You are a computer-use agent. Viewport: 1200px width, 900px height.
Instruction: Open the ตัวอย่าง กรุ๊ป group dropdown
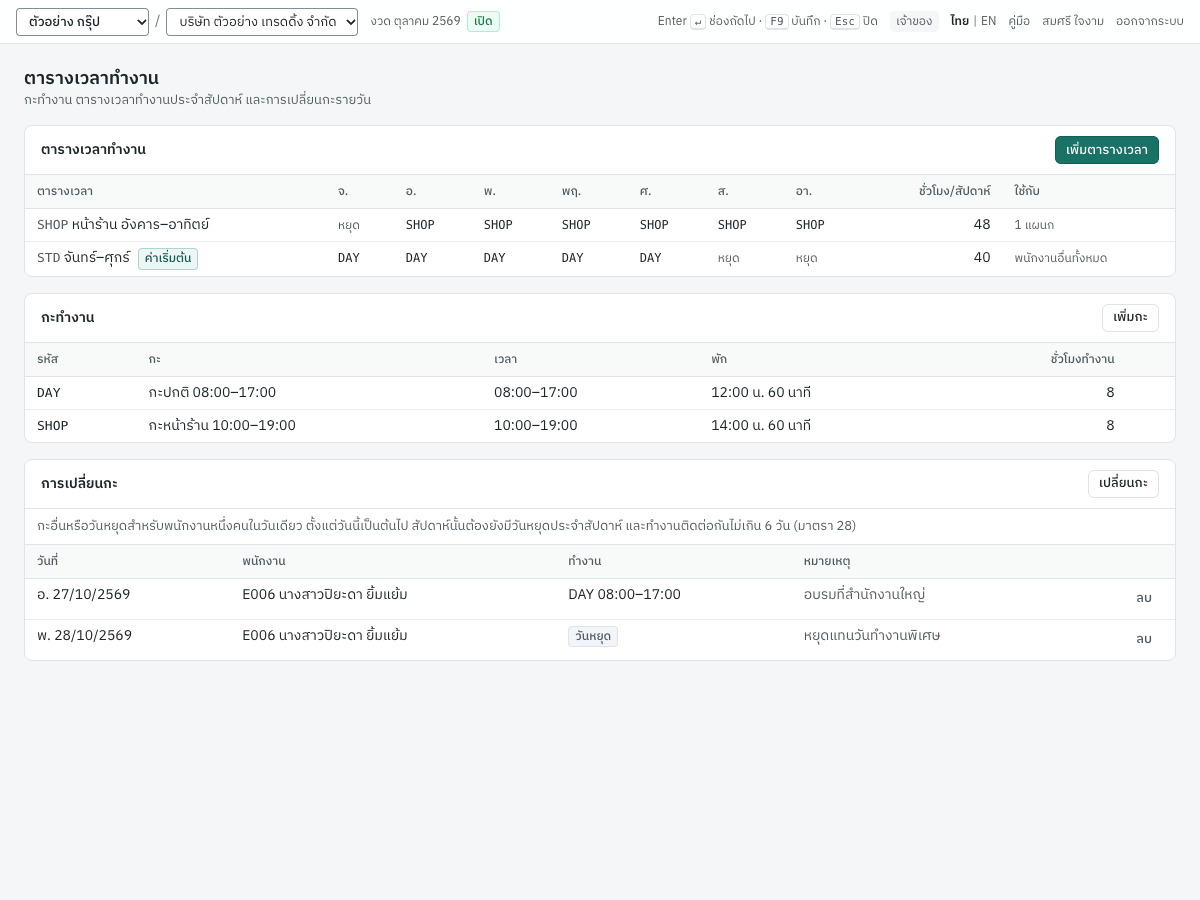pos(82,22)
